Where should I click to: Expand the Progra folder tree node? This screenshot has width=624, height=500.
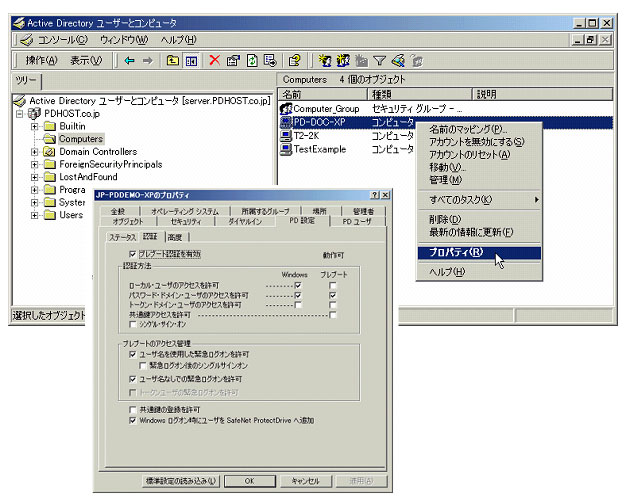click(x=35, y=190)
